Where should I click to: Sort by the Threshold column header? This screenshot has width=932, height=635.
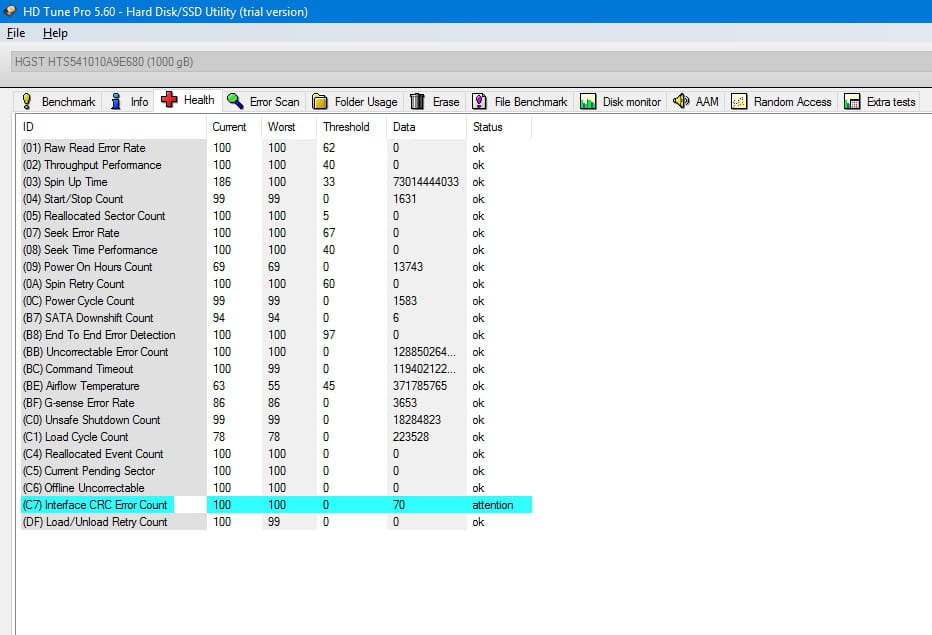pyautogui.click(x=346, y=127)
